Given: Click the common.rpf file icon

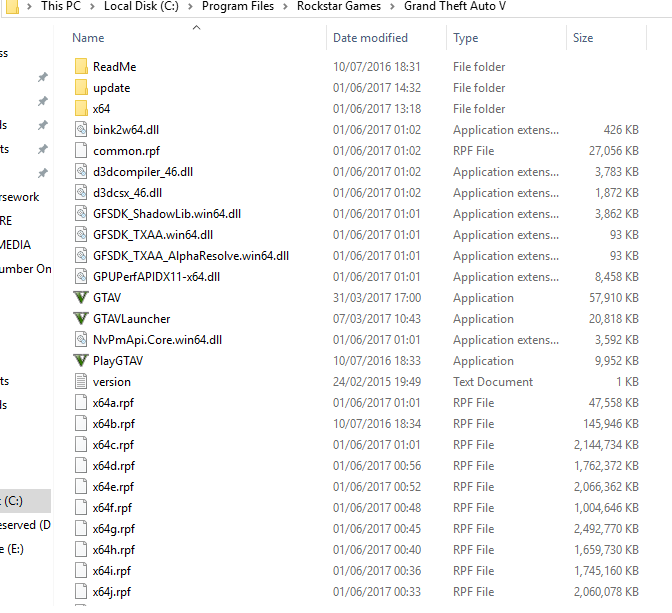Looking at the screenshot, I should (81, 150).
